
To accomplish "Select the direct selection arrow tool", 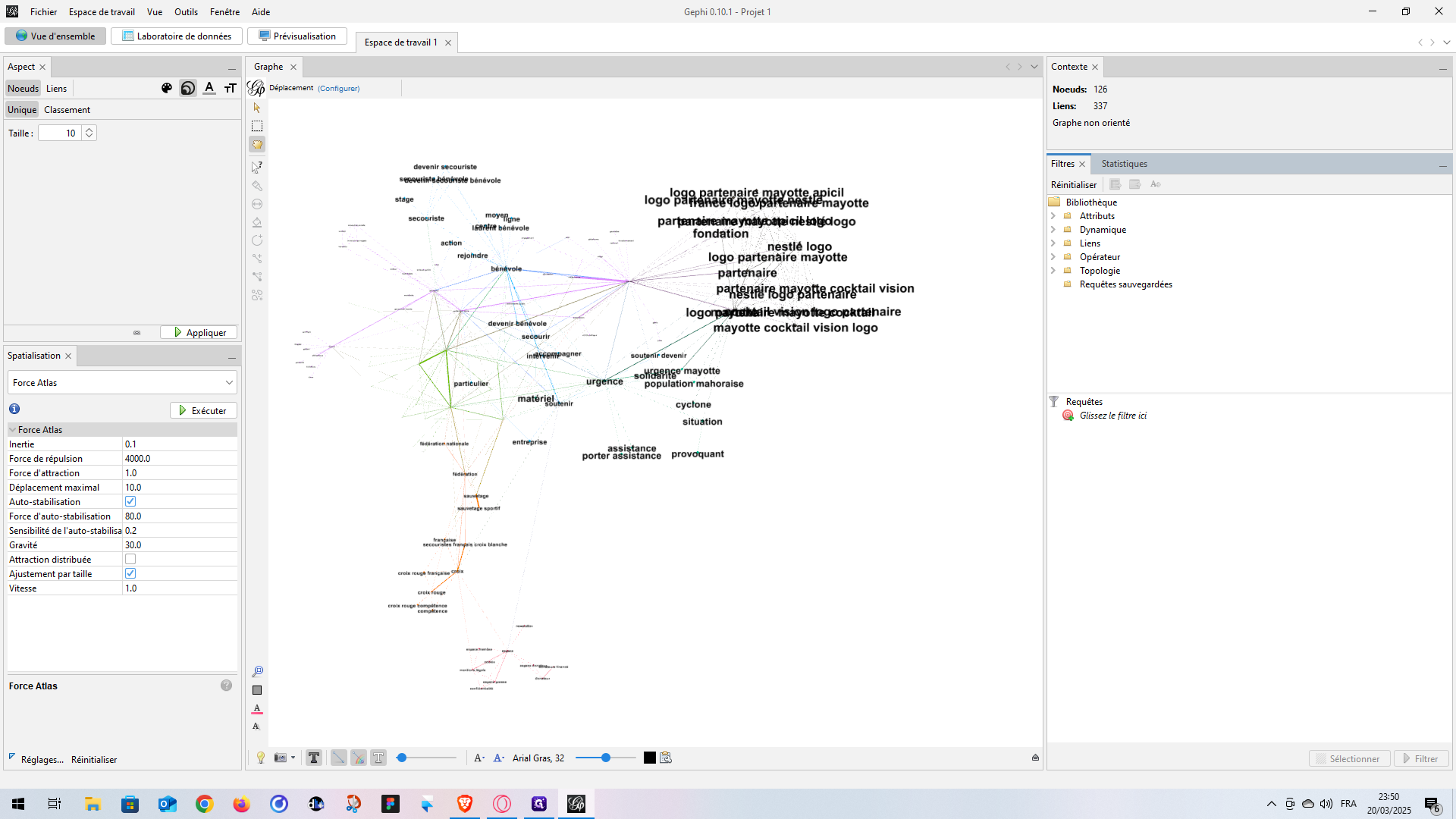I will pos(257,108).
